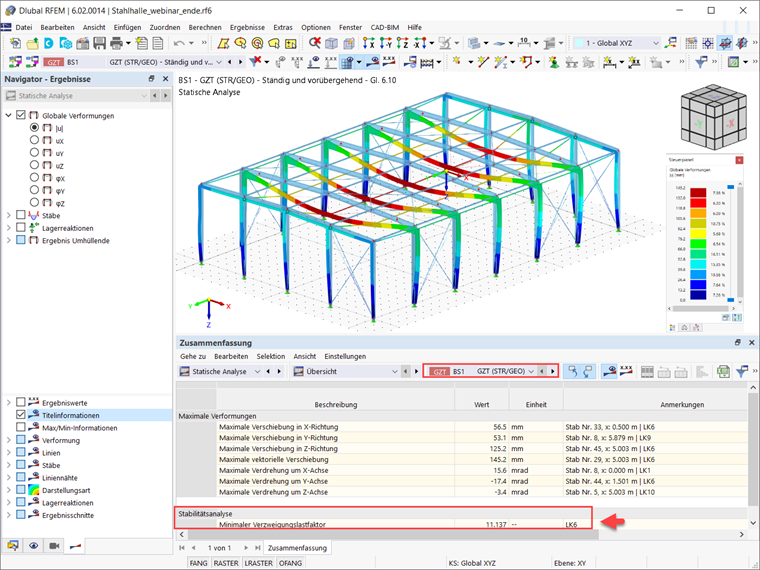Toggle the RASTER status bar button

coord(226,563)
